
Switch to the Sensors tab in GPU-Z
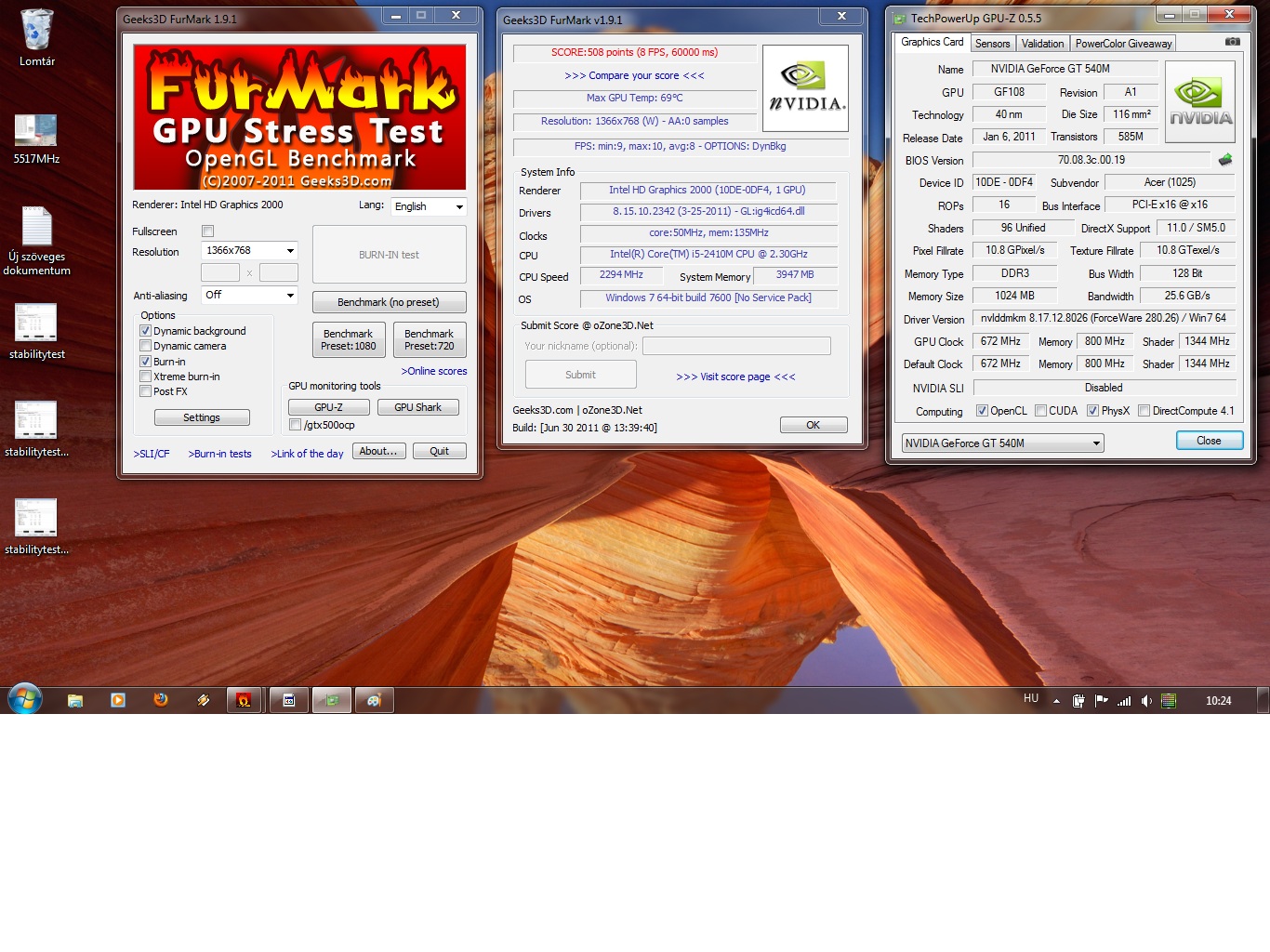[992, 44]
